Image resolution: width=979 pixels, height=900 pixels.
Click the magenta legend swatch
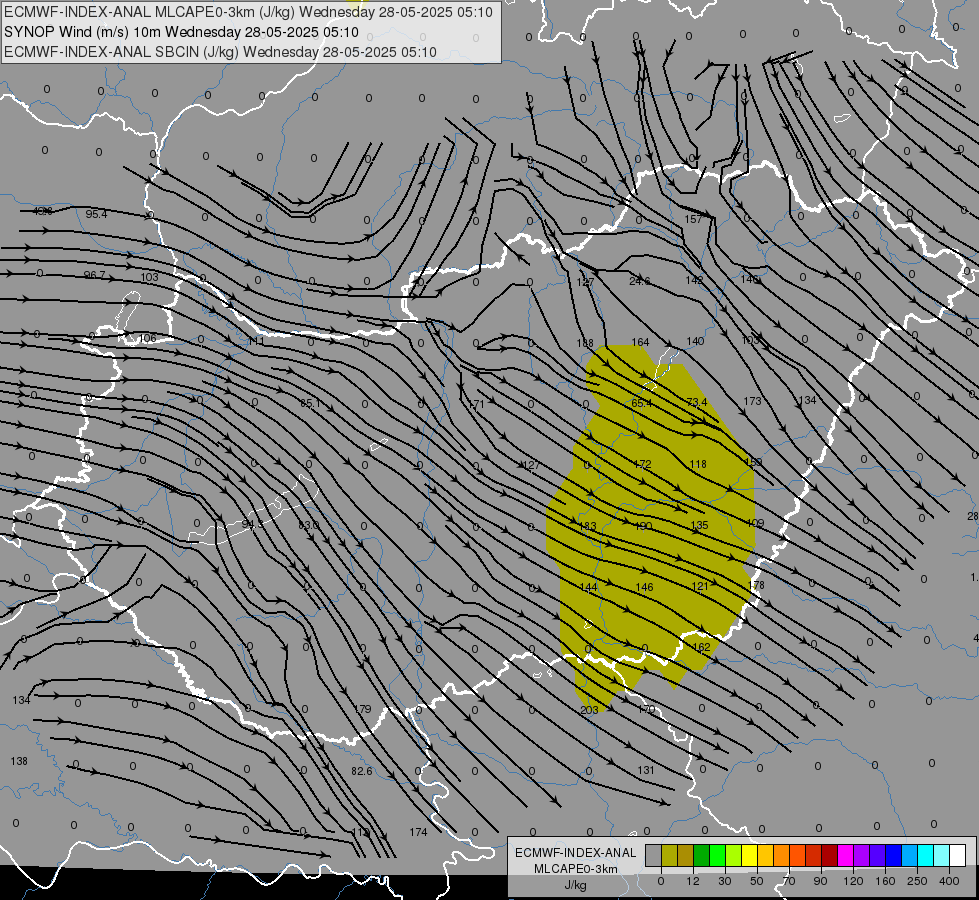pyautogui.click(x=846, y=855)
